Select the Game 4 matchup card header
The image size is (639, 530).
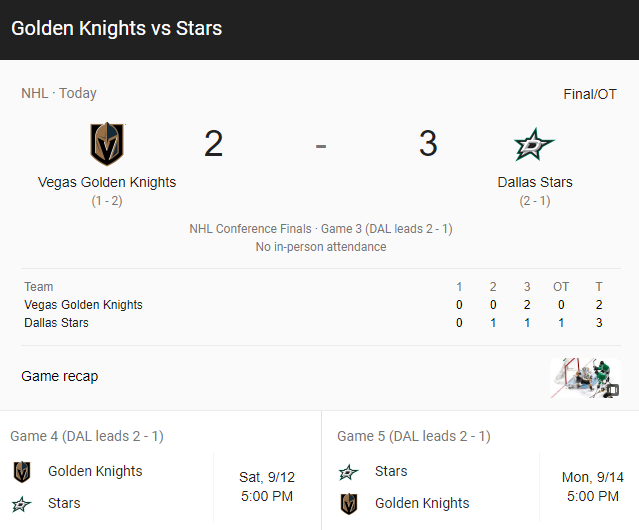coord(87,436)
